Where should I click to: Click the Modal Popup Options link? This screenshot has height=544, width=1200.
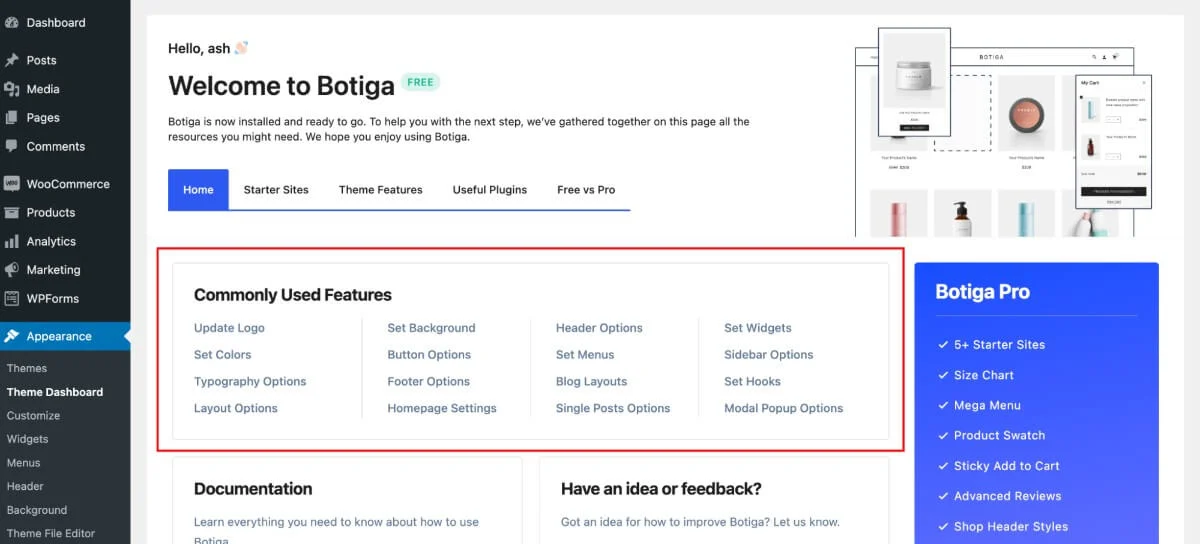pyautogui.click(x=783, y=408)
